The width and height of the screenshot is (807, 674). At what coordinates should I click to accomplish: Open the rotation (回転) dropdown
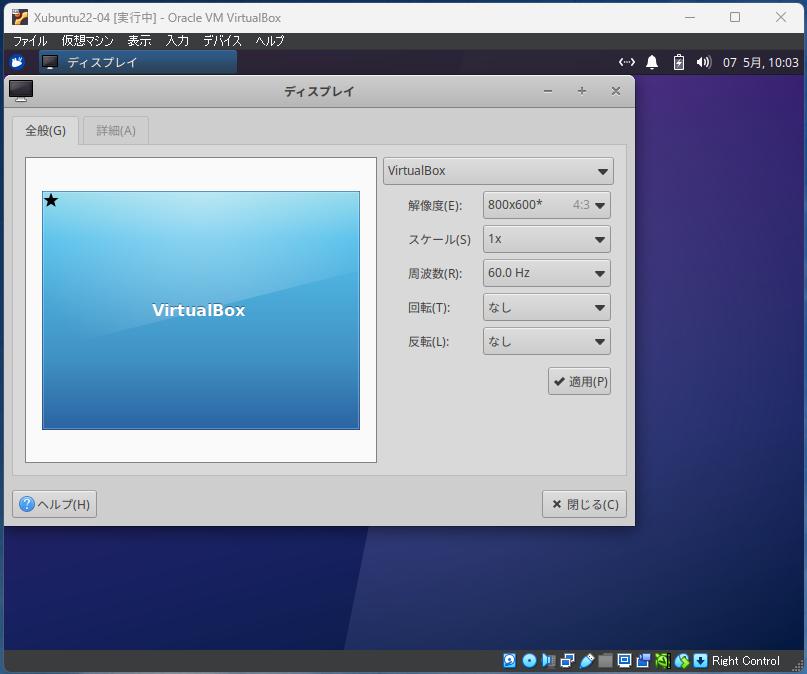(547, 307)
